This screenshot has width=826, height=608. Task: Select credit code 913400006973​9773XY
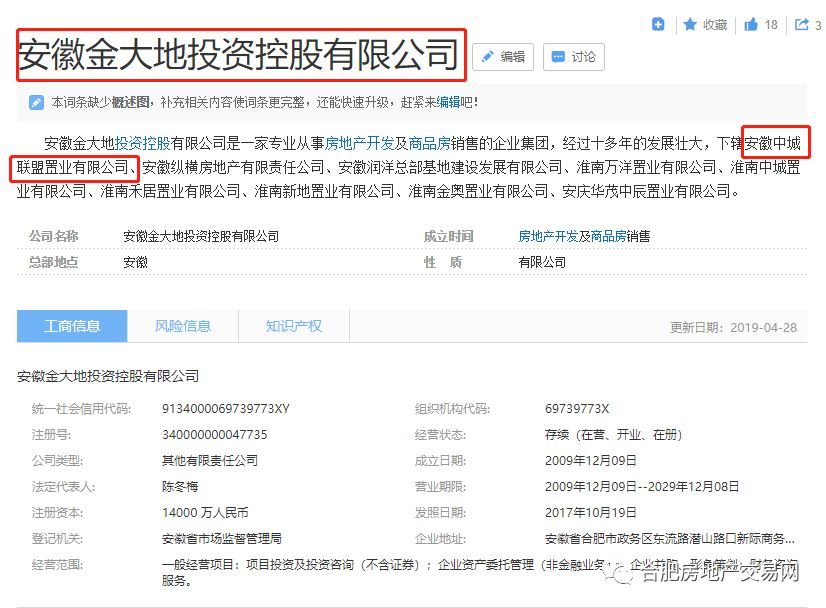coord(225,409)
